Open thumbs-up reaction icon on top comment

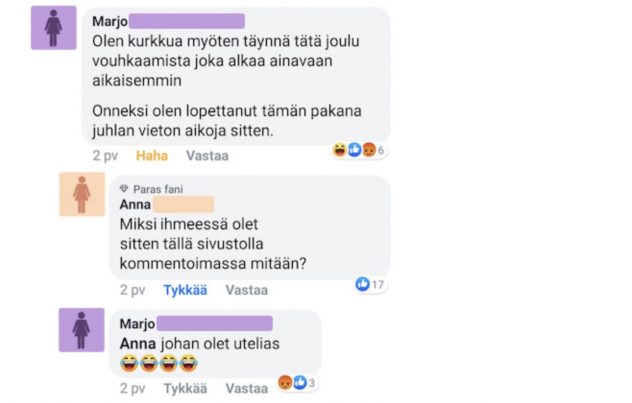[354, 150]
